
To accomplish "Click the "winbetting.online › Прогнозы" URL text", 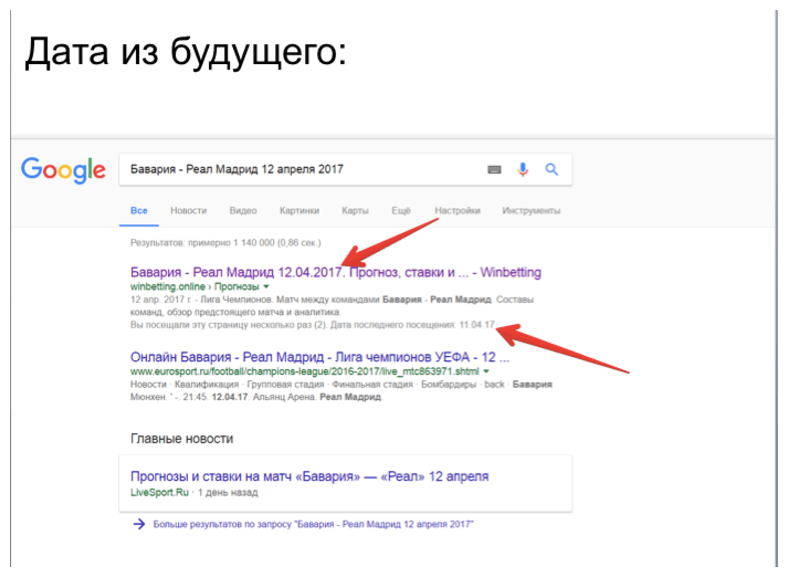I will coord(195,286).
